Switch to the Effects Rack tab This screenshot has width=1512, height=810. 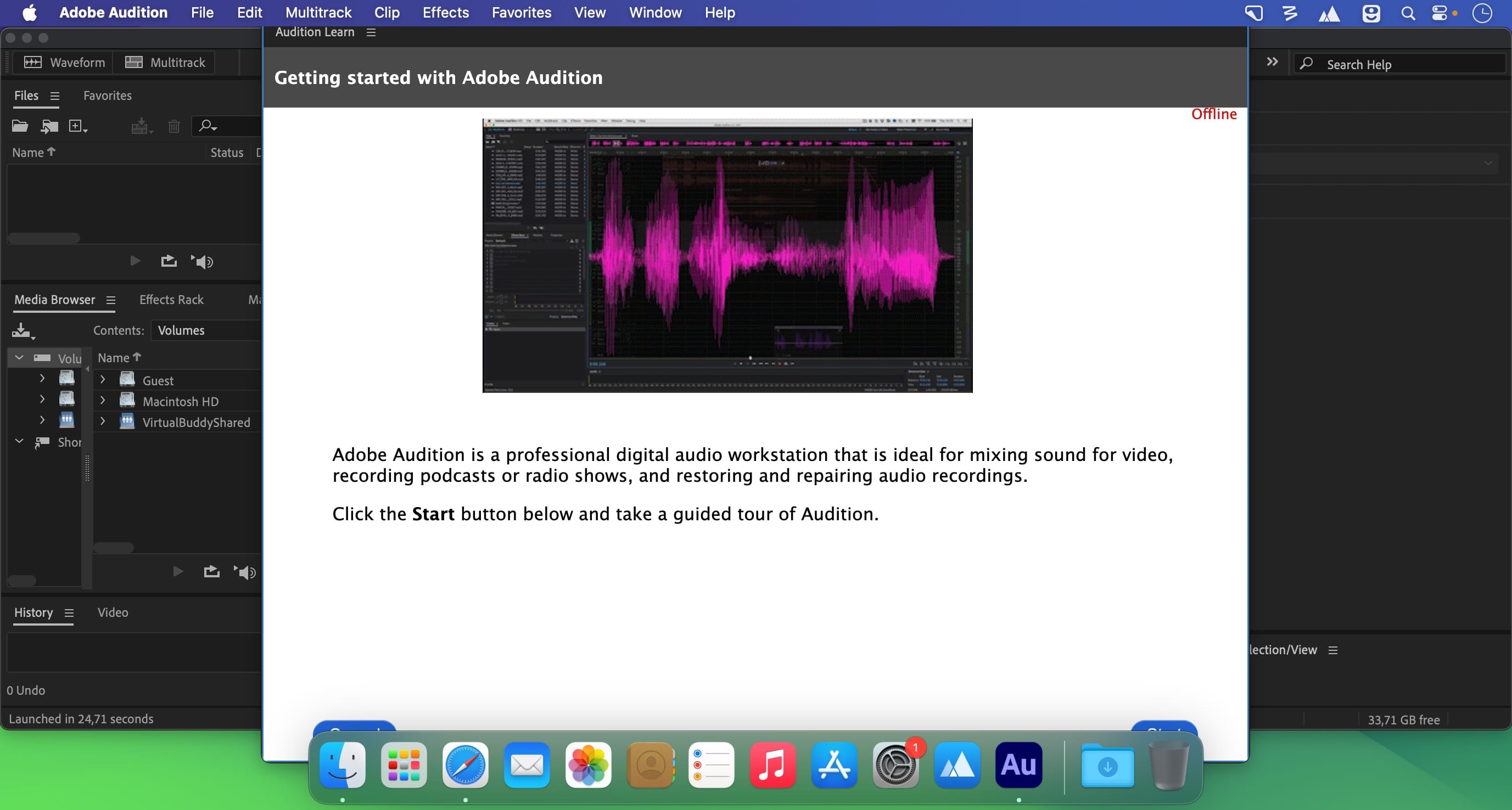click(171, 300)
